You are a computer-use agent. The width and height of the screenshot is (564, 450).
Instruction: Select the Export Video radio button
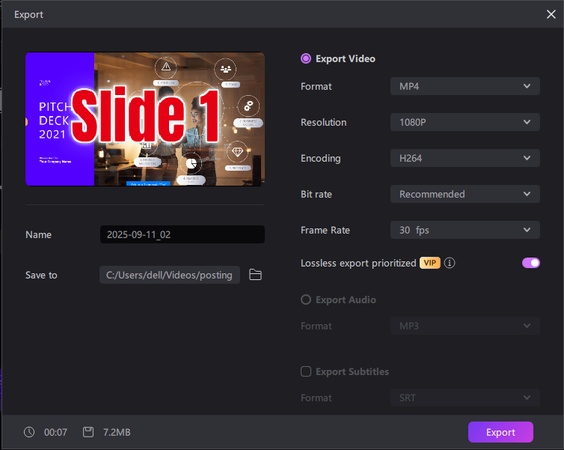[x=306, y=59]
